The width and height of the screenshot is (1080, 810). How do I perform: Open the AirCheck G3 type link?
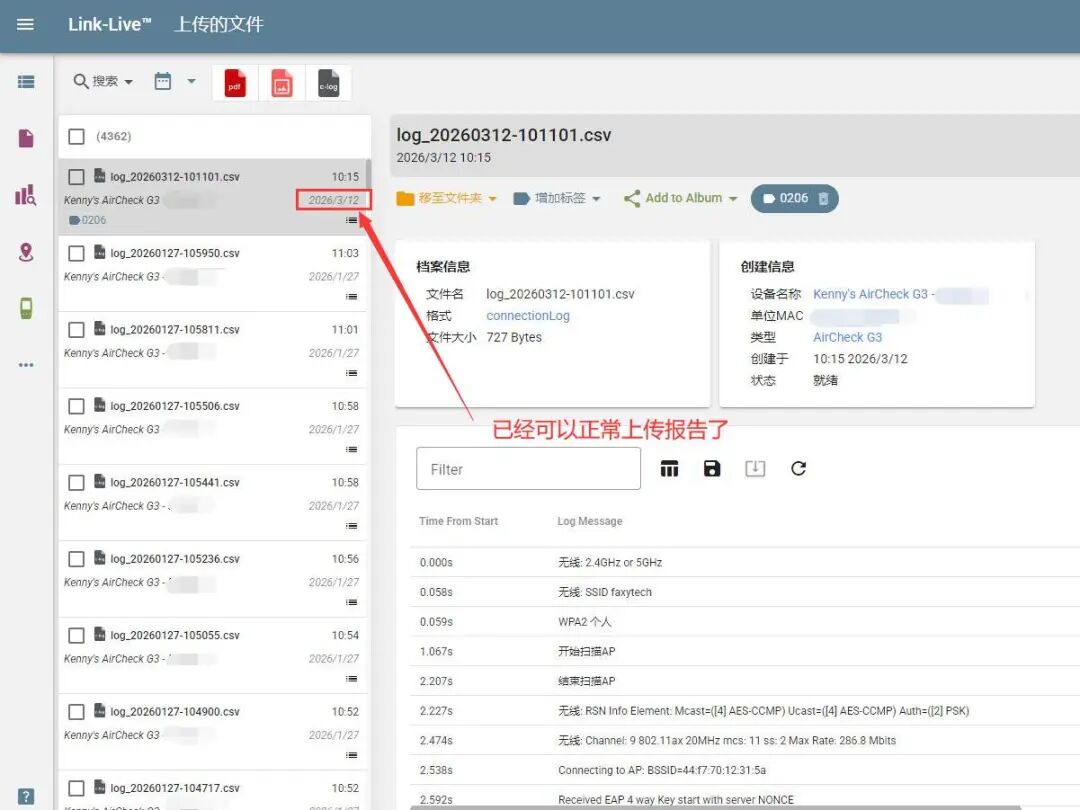(x=847, y=338)
